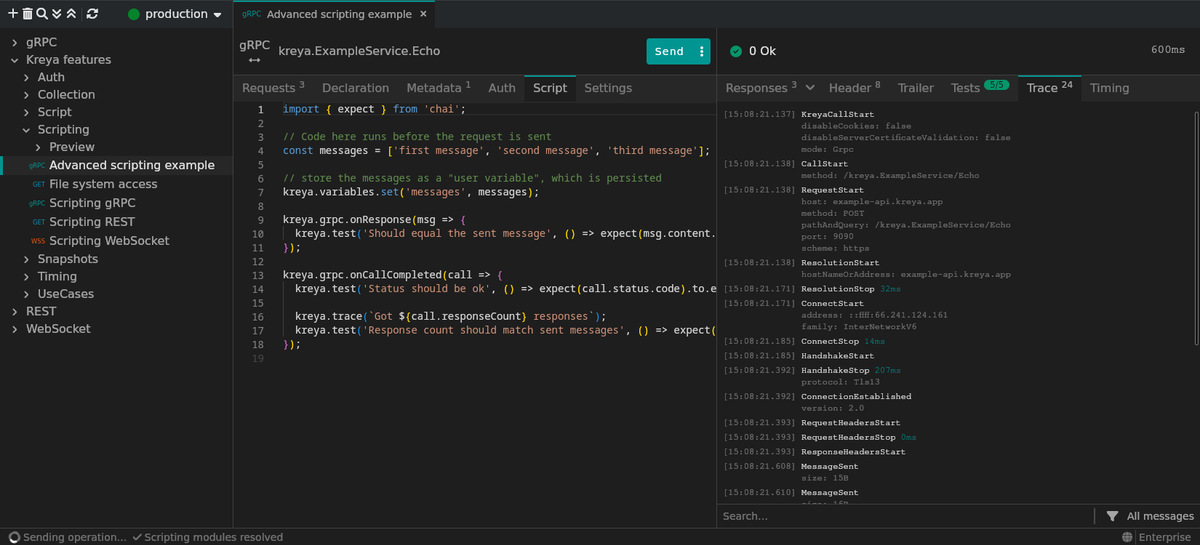This screenshot has width=1200, height=545.
Task: Click the filter funnel icon for messages
Action: point(1112,516)
